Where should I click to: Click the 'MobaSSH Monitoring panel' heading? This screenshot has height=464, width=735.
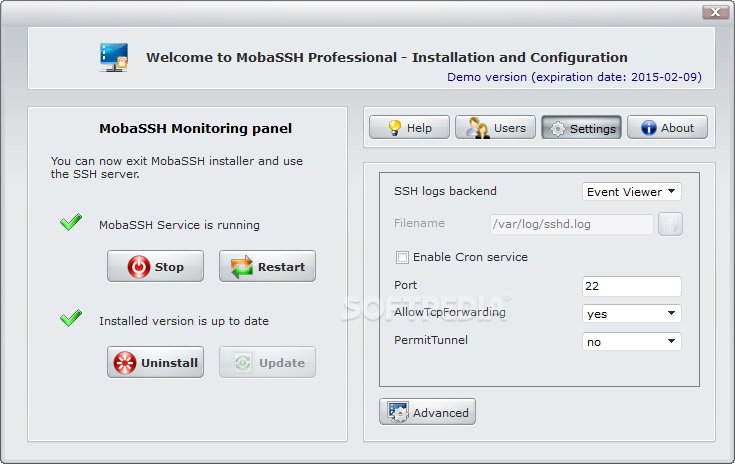coord(195,128)
